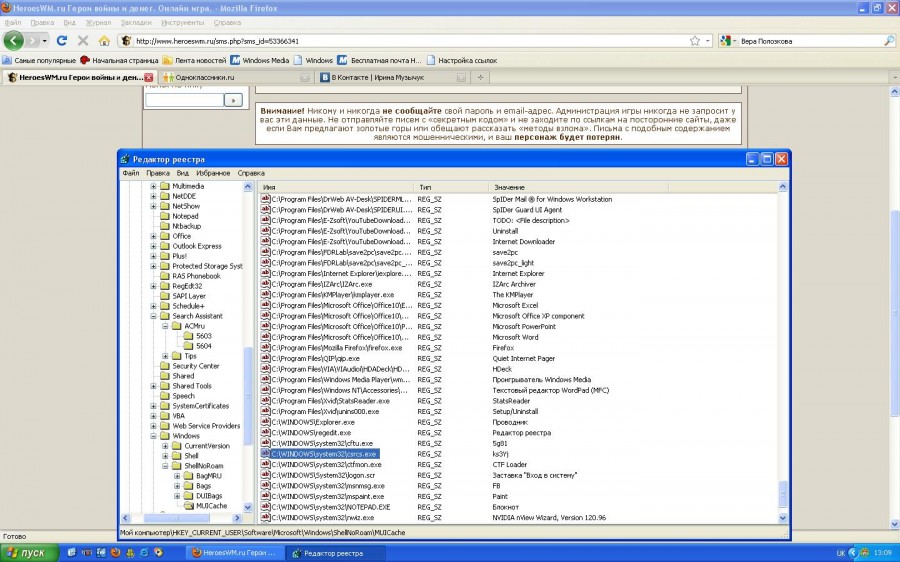This screenshot has height=562, width=900.
Task: Open the Windows пуск start menu
Action: pos(29,553)
